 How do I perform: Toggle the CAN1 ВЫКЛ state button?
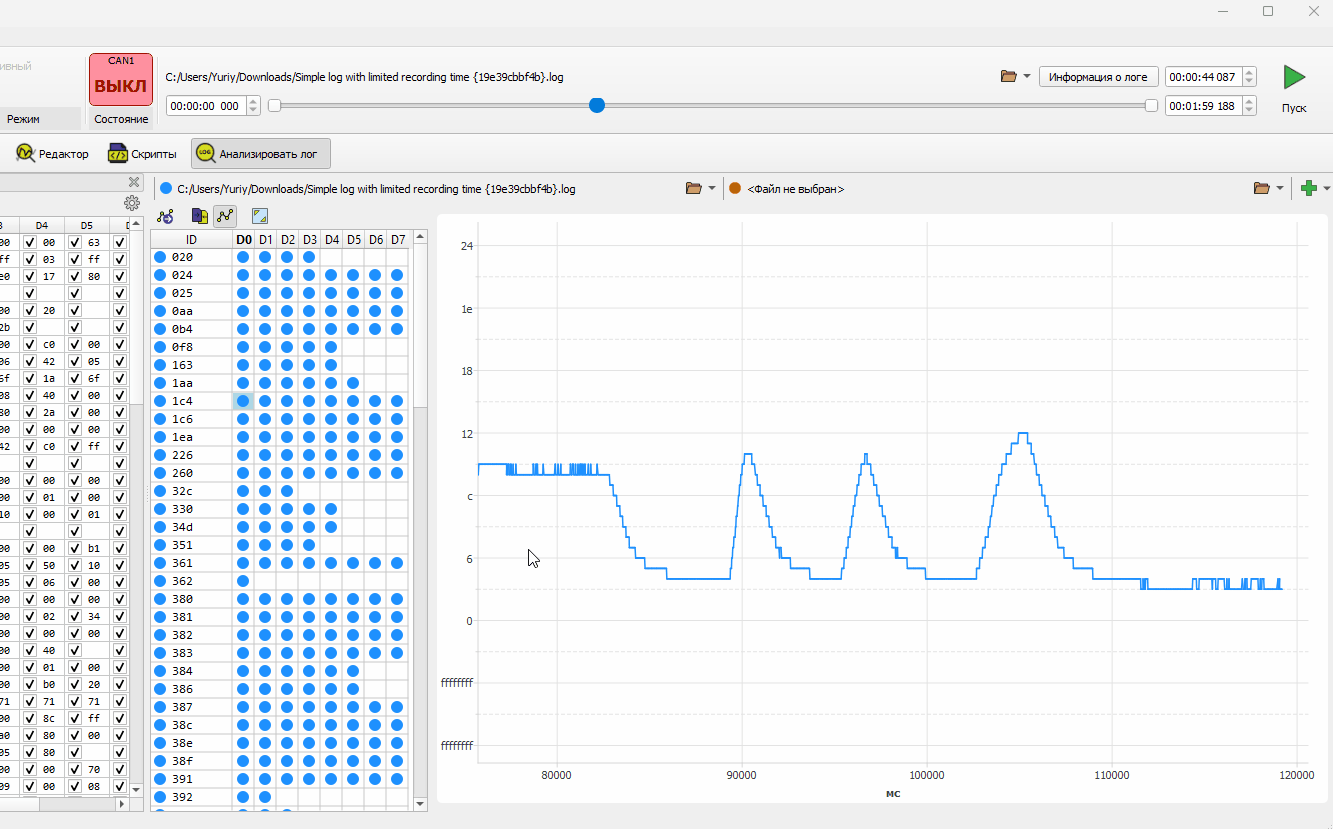pos(121,80)
